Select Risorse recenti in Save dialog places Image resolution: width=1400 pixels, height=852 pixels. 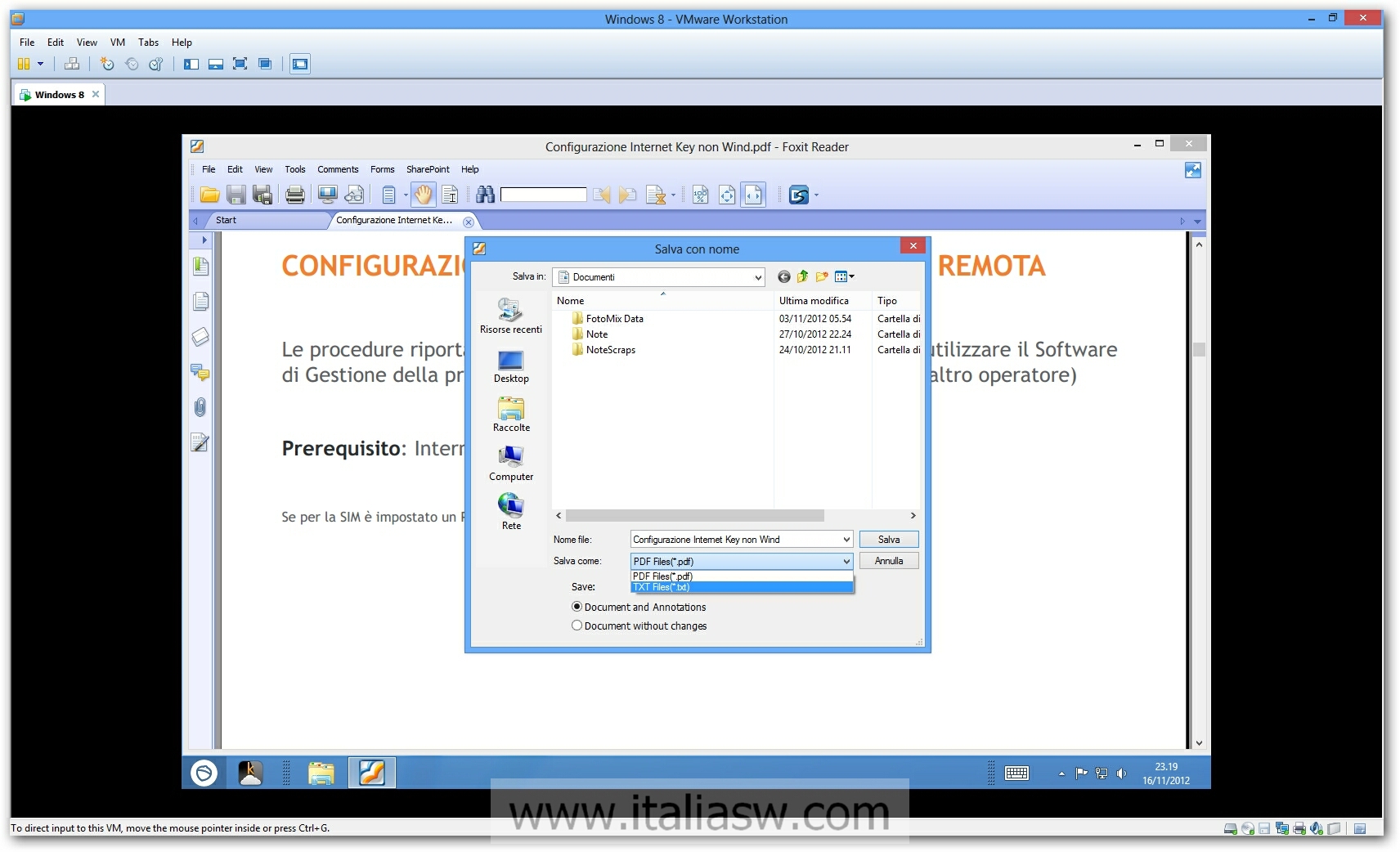click(x=511, y=316)
